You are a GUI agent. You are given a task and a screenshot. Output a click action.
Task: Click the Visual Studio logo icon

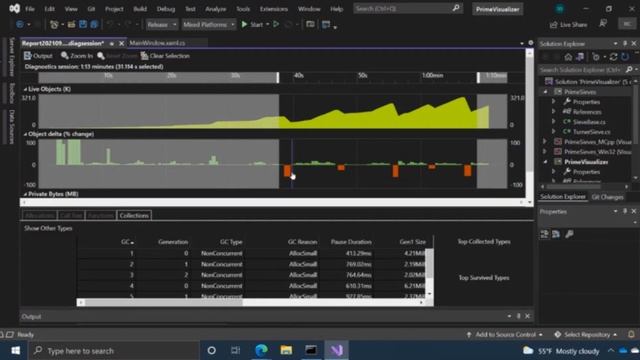point(14,9)
